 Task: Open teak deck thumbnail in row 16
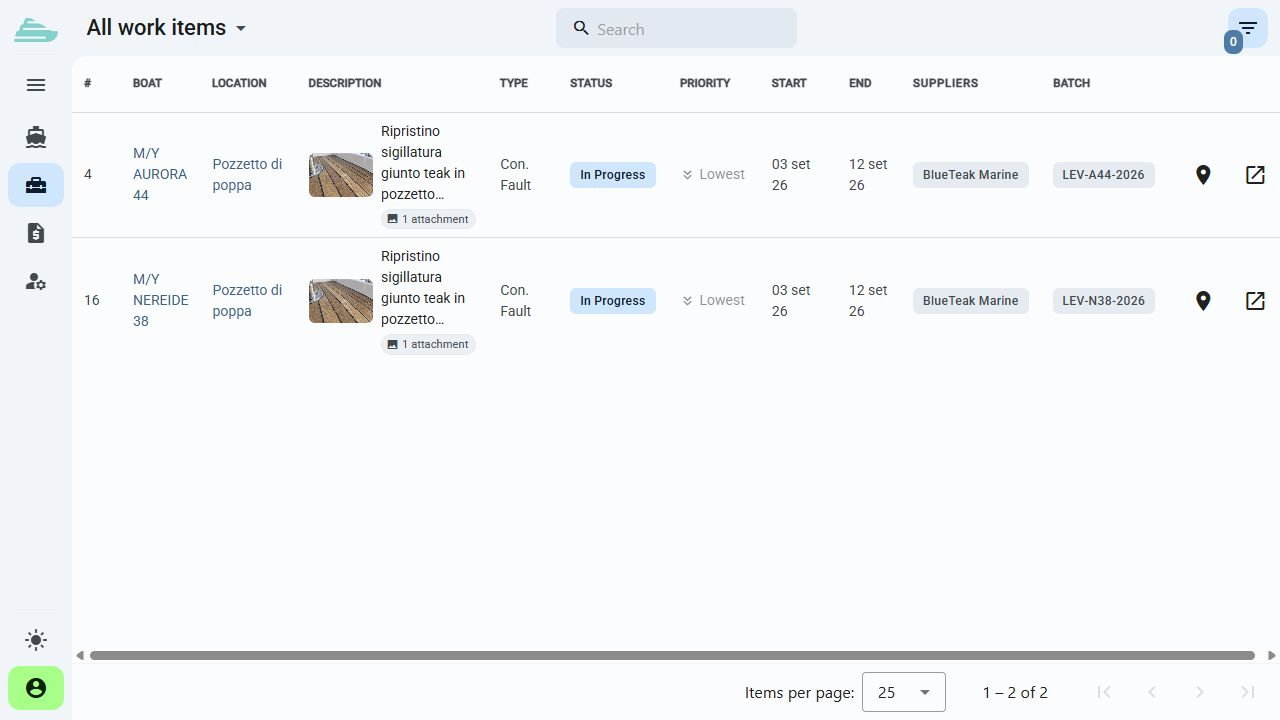[341, 301]
